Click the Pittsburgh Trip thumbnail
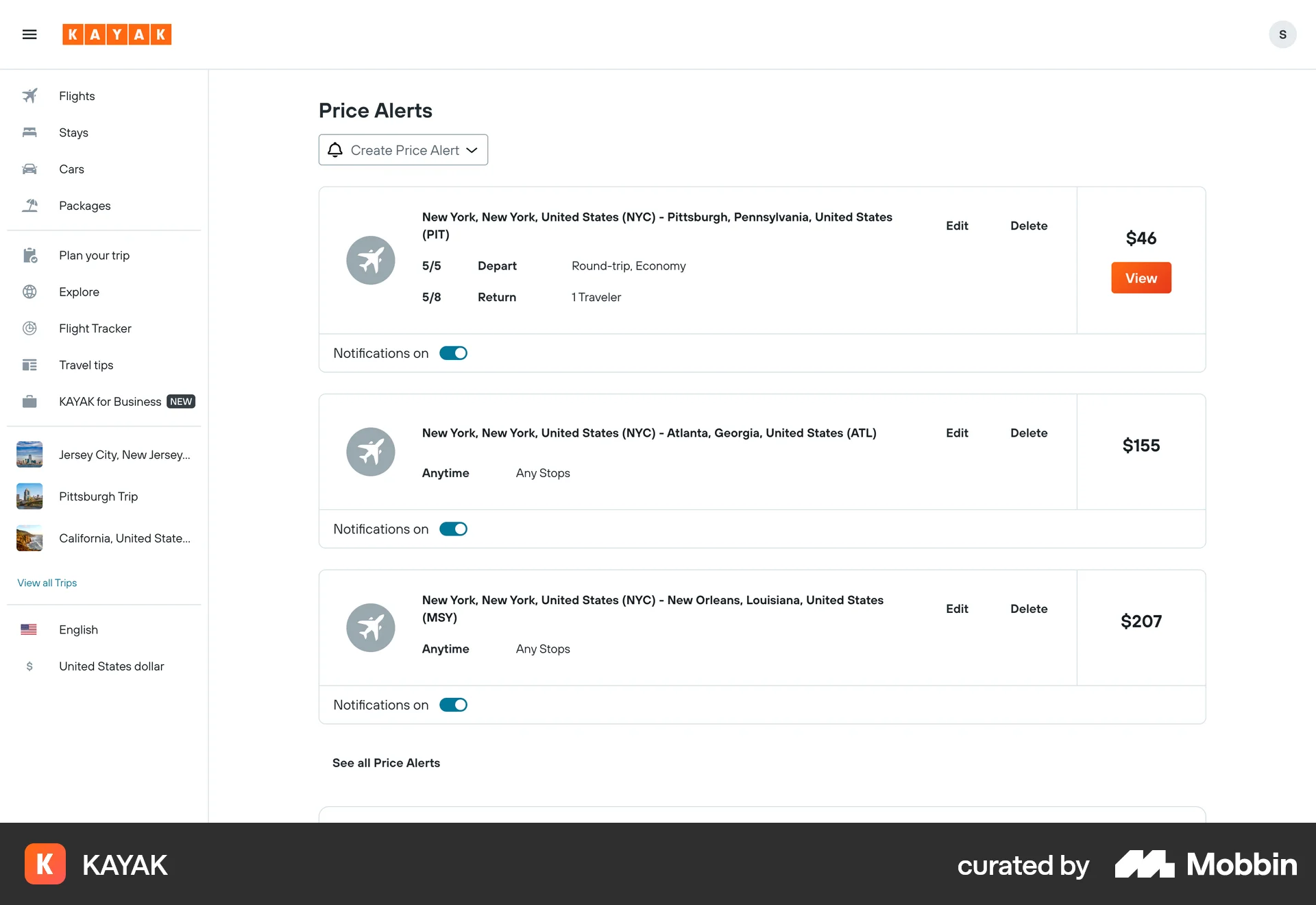 [29, 496]
